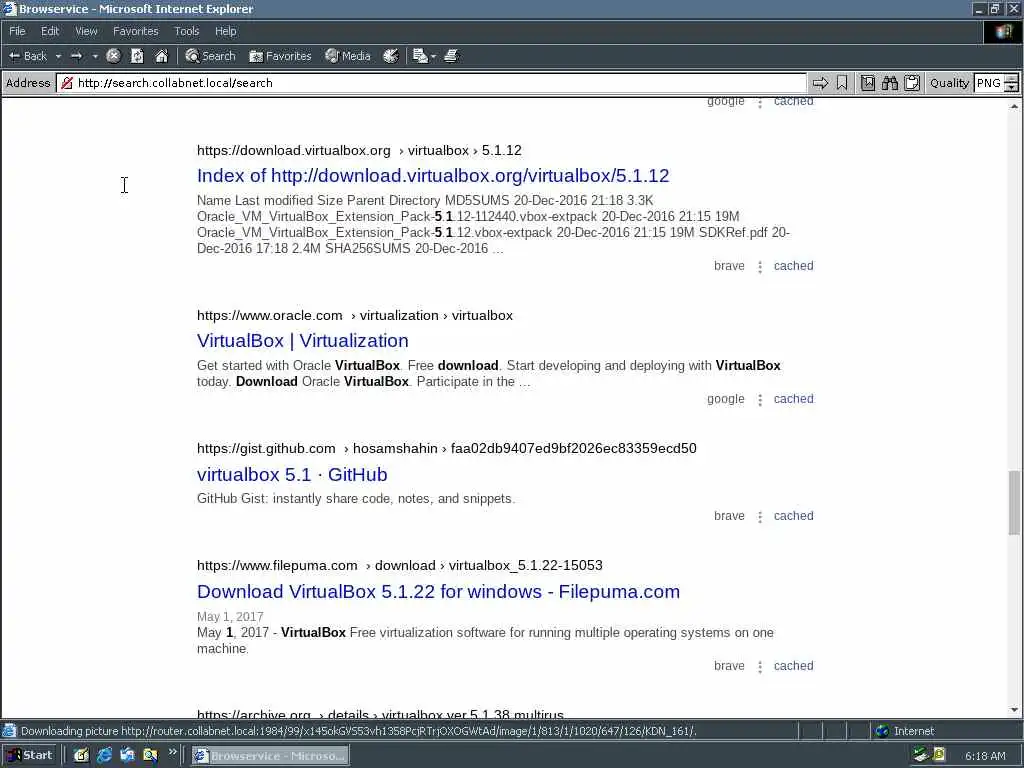1024x768 pixels.
Task: Click the Go arrow next to address bar
Action: 820,83
